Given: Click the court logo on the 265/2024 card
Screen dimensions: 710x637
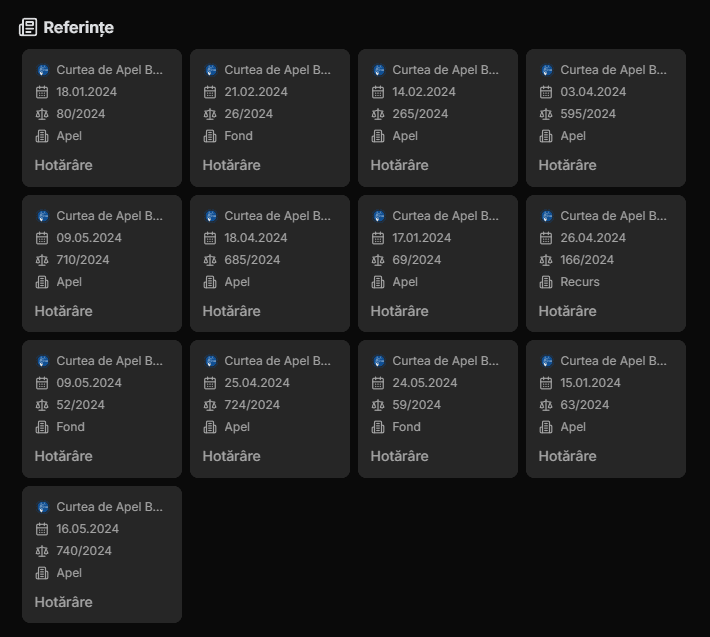Looking at the screenshot, I should click(379, 70).
